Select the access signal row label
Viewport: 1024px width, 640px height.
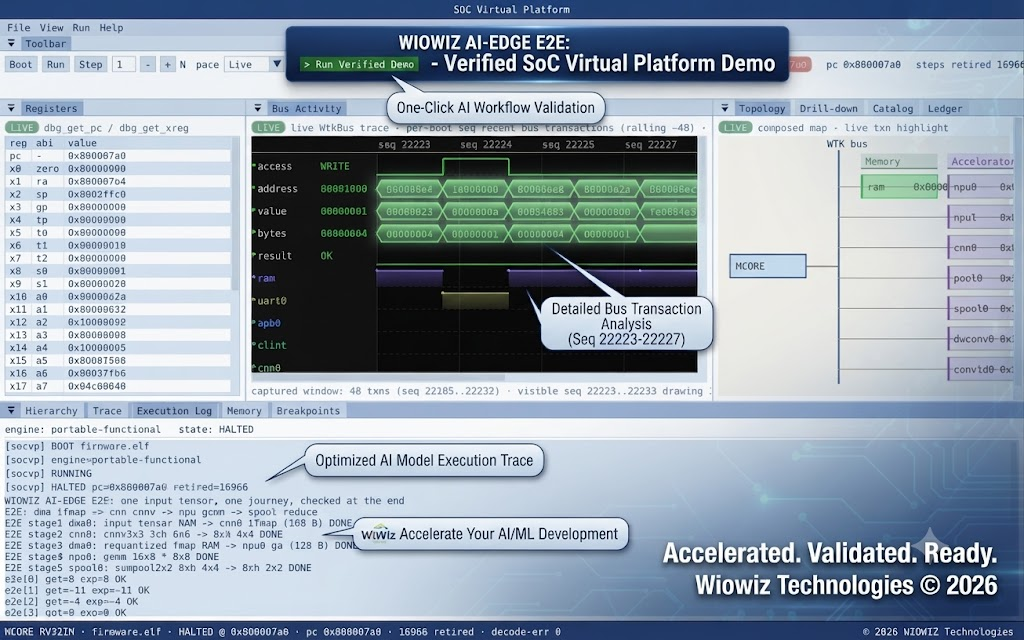tap(274, 166)
